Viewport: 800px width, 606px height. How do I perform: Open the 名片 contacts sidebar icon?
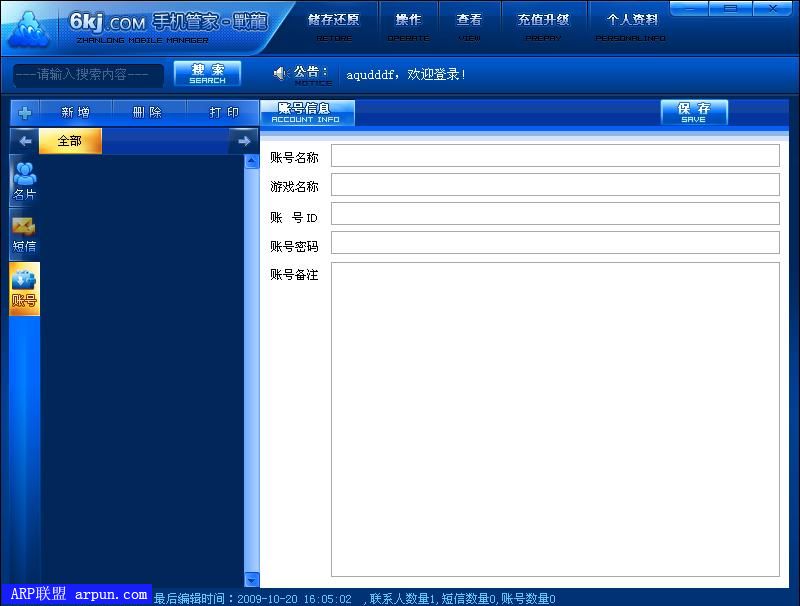pos(25,181)
